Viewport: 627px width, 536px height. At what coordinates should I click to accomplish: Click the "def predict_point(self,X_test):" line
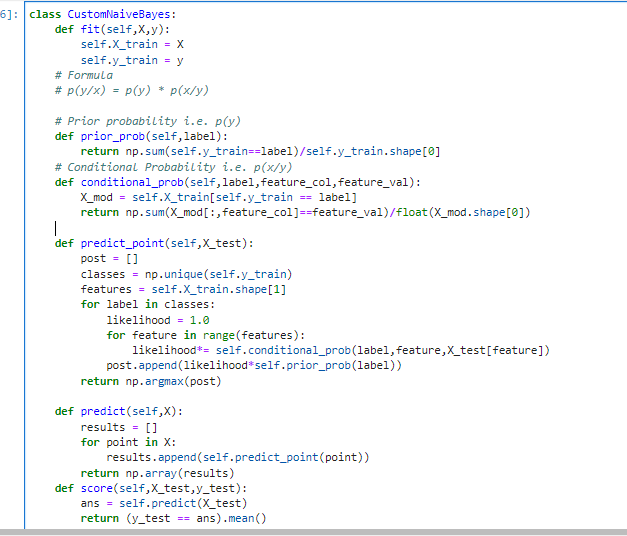(154, 244)
